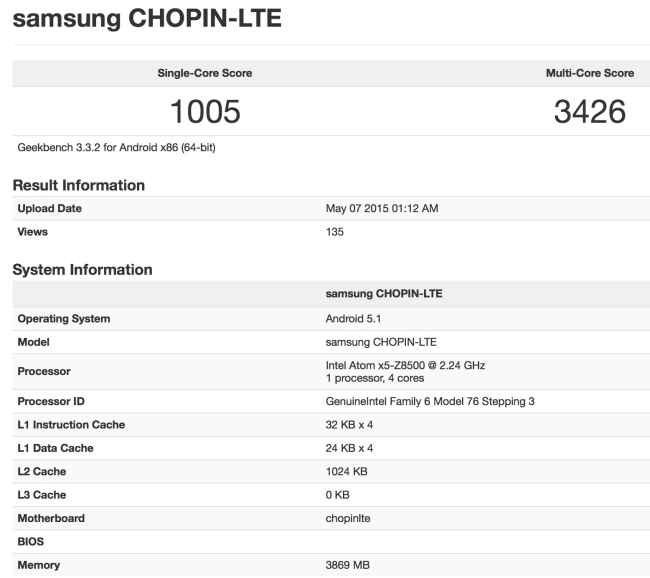Click the May 07 2015 upload date

tap(382, 208)
